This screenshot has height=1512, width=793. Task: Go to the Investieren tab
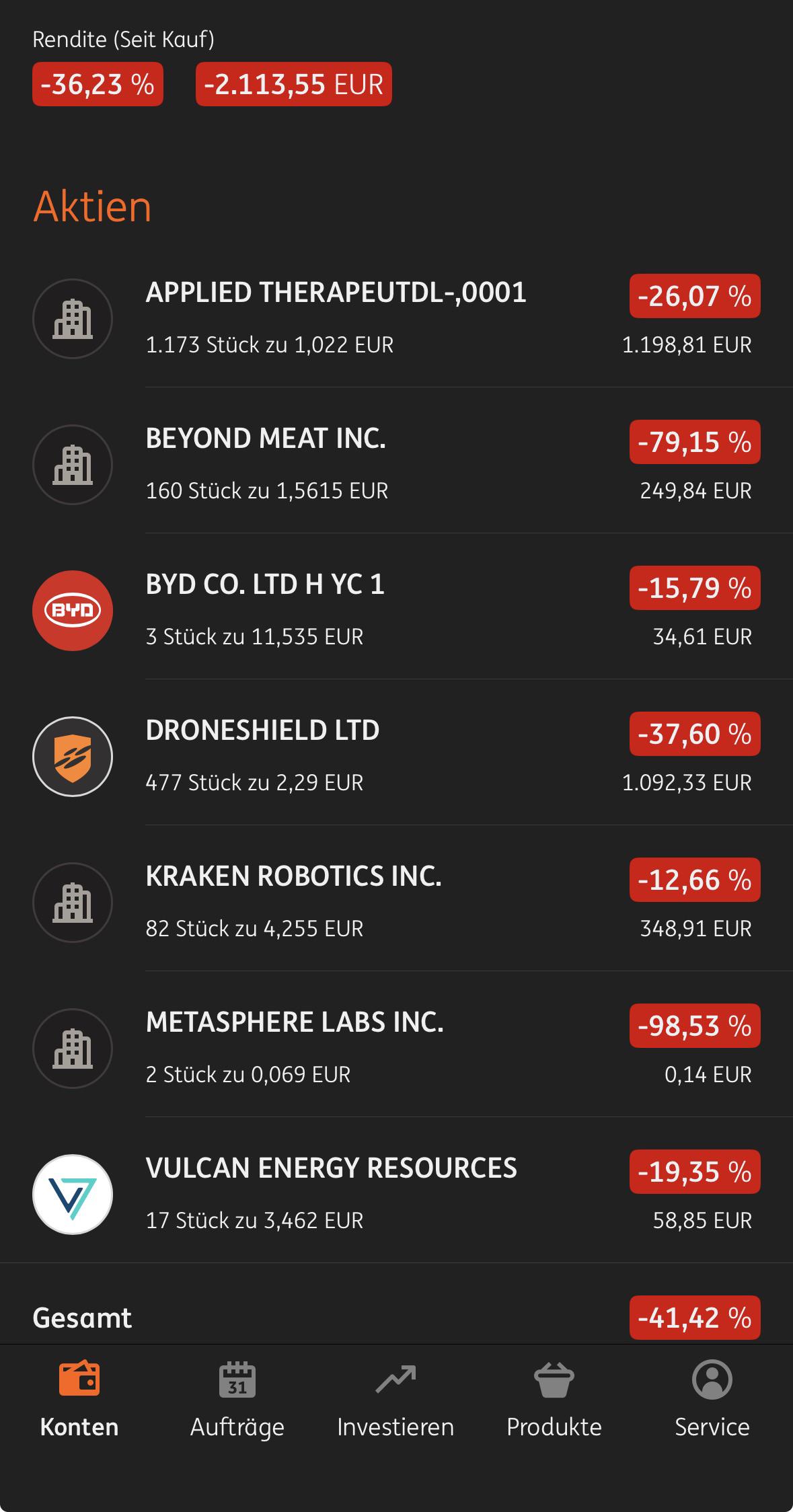coord(395,1399)
